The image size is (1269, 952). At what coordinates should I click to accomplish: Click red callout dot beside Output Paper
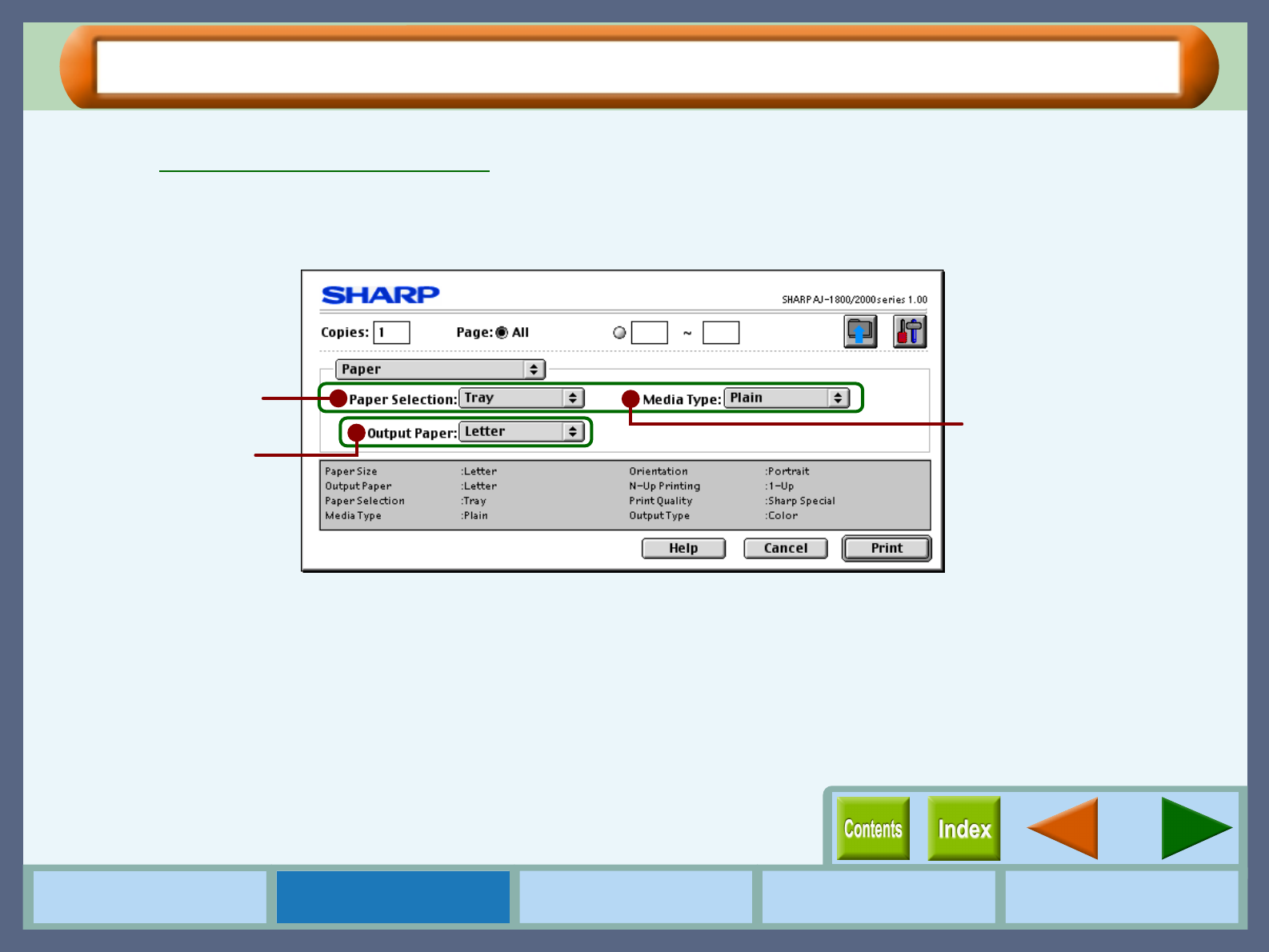click(x=357, y=433)
